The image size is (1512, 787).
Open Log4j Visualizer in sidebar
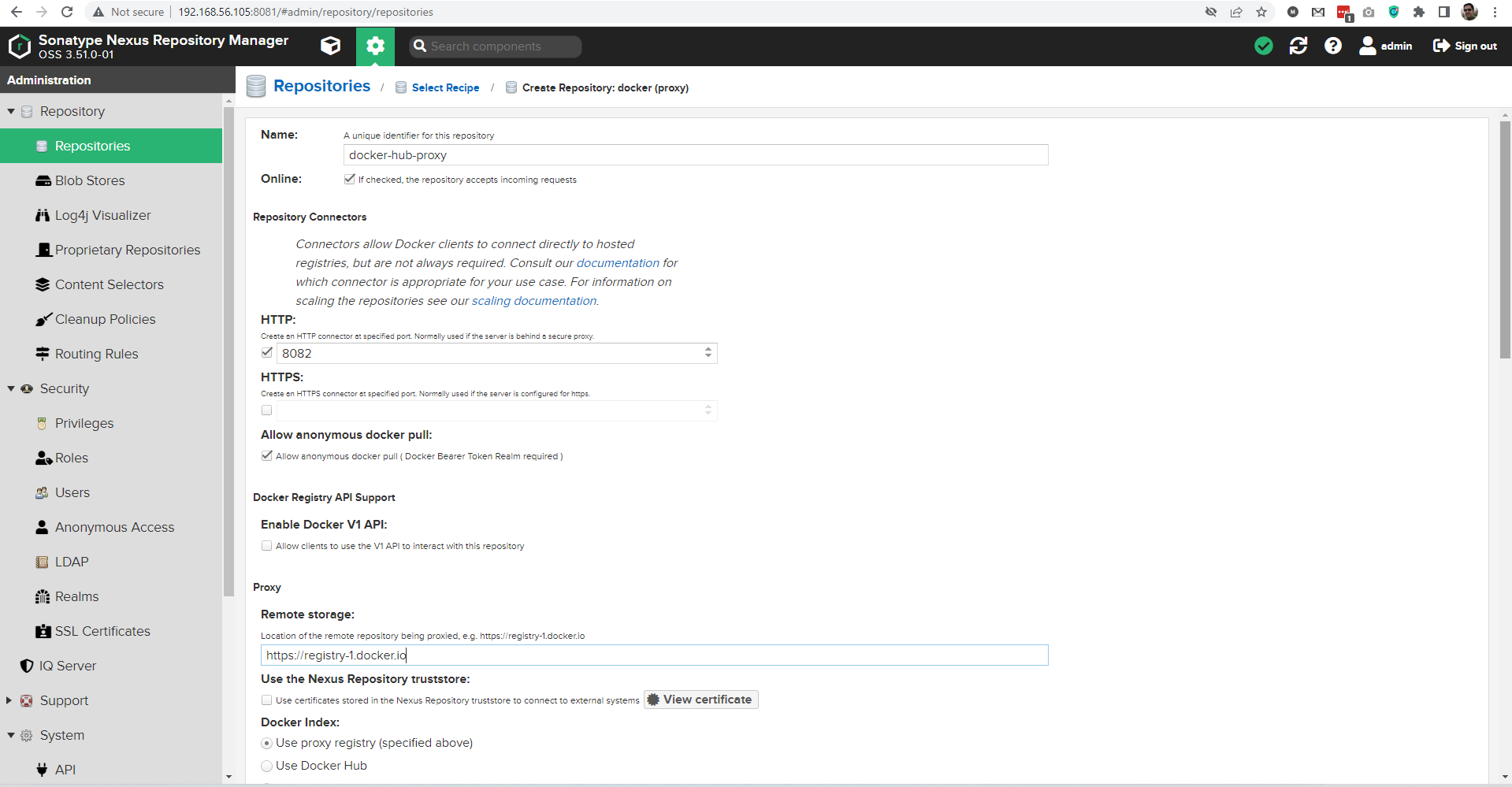[x=102, y=215]
